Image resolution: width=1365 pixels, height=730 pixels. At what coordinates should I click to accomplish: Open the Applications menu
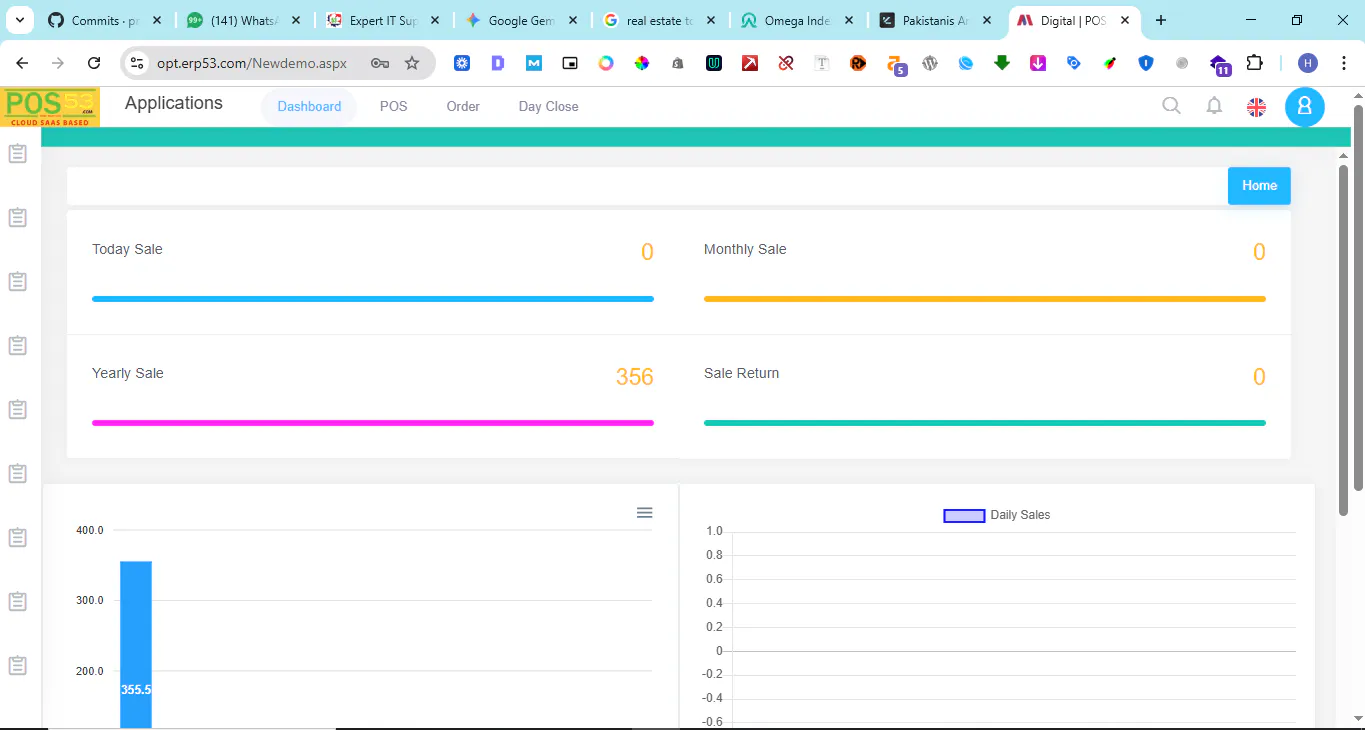click(174, 103)
